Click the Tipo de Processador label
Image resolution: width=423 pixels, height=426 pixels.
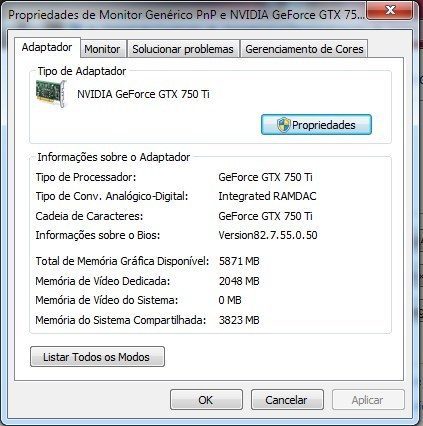pyautogui.click(x=86, y=177)
